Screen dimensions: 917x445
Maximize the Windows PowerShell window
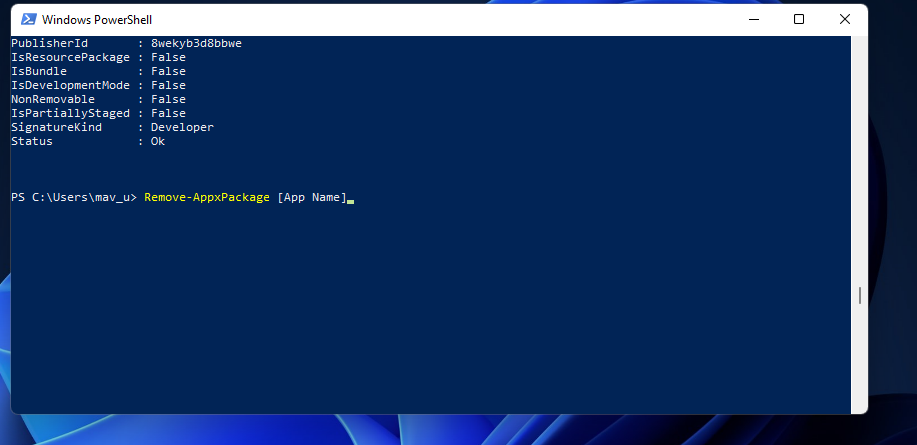point(799,19)
